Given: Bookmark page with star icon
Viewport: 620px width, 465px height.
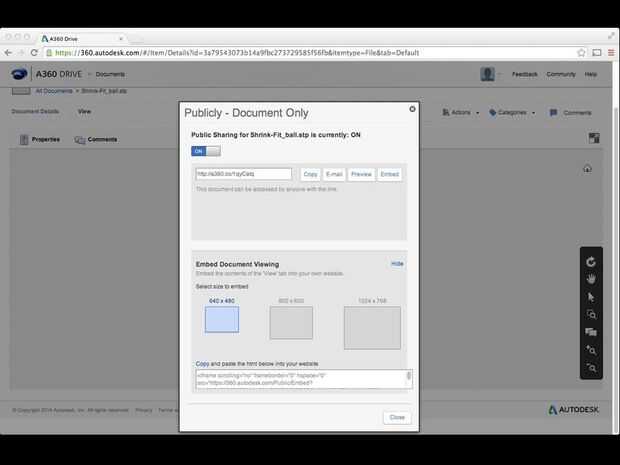Looking at the screenshot, I should coord(581,53).
